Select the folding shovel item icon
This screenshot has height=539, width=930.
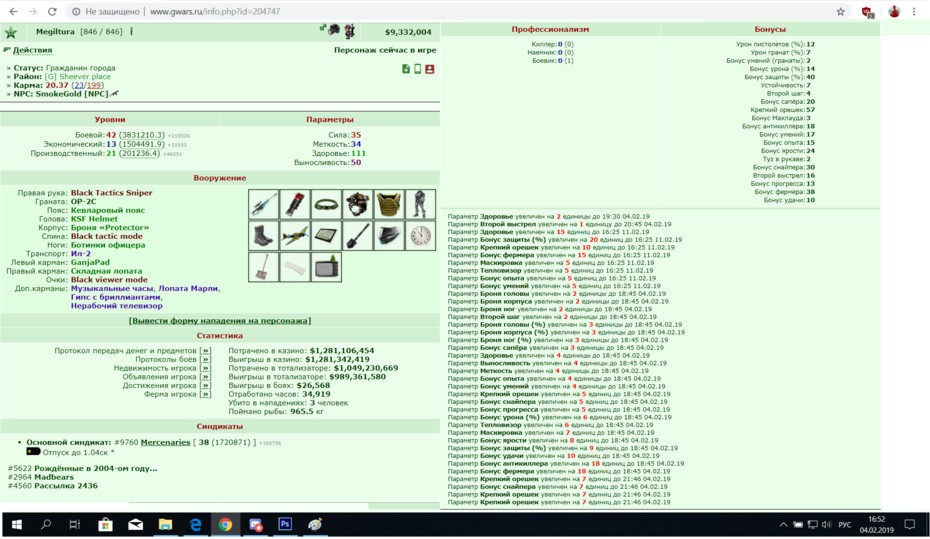358,236
